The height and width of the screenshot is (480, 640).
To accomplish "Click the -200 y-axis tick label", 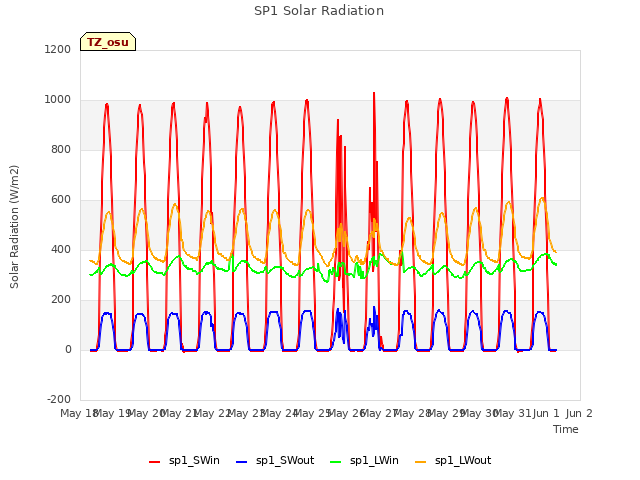I will [x=59, y=399].
